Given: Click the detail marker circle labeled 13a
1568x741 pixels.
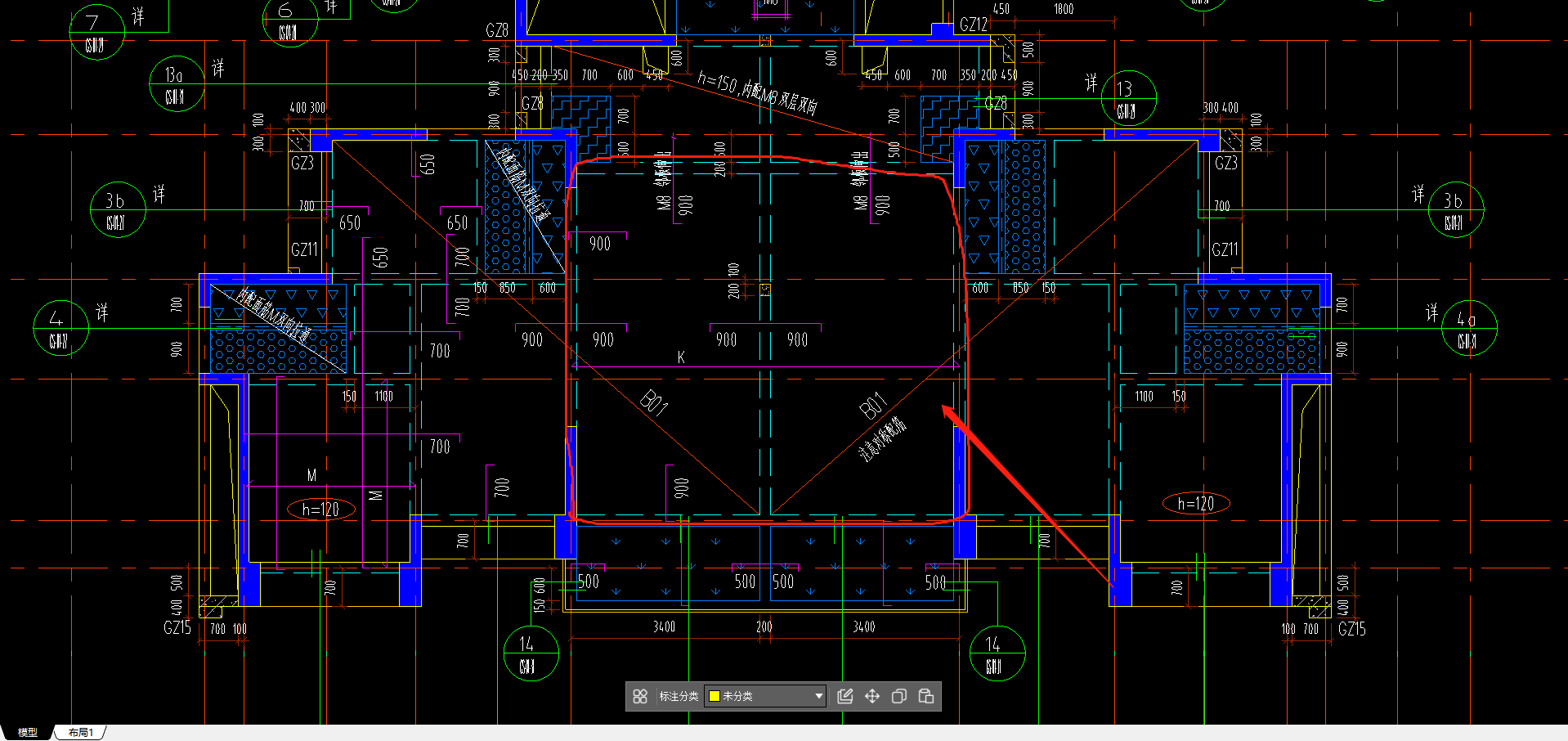Looking at the screenshot, I should click(x=177, y=83).
